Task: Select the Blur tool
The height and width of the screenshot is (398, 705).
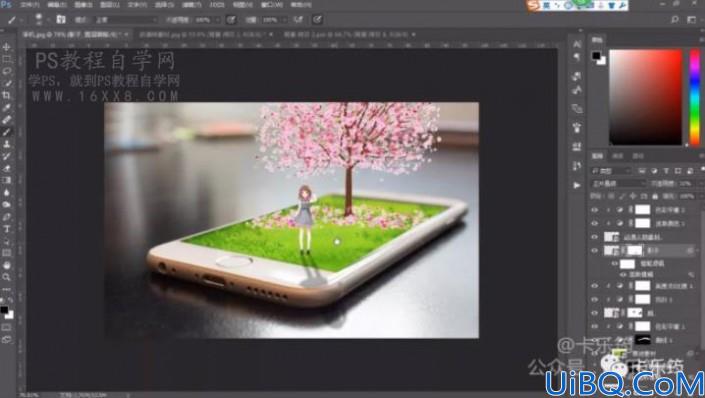Action: click(x=6, y=192)
